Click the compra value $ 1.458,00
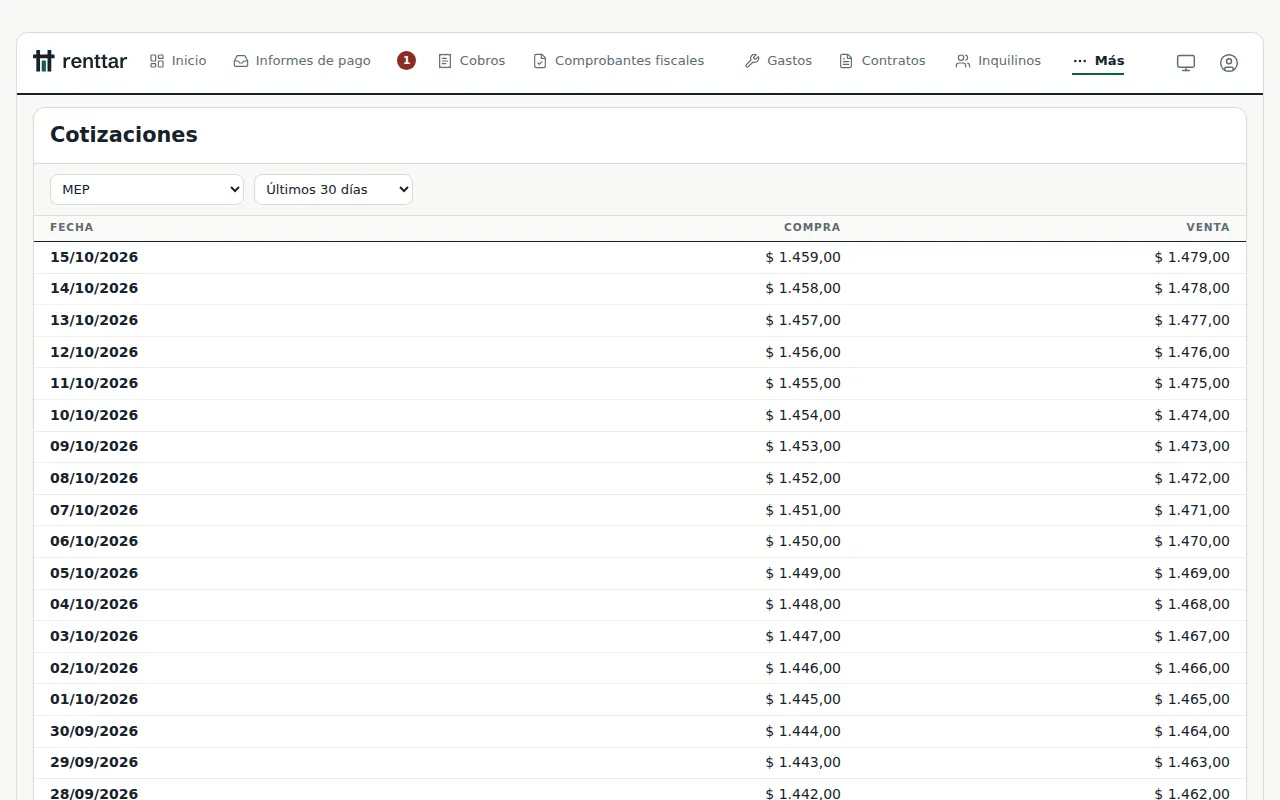The image size is (1280, 800). pyautogui.click(x=803, y=288)
